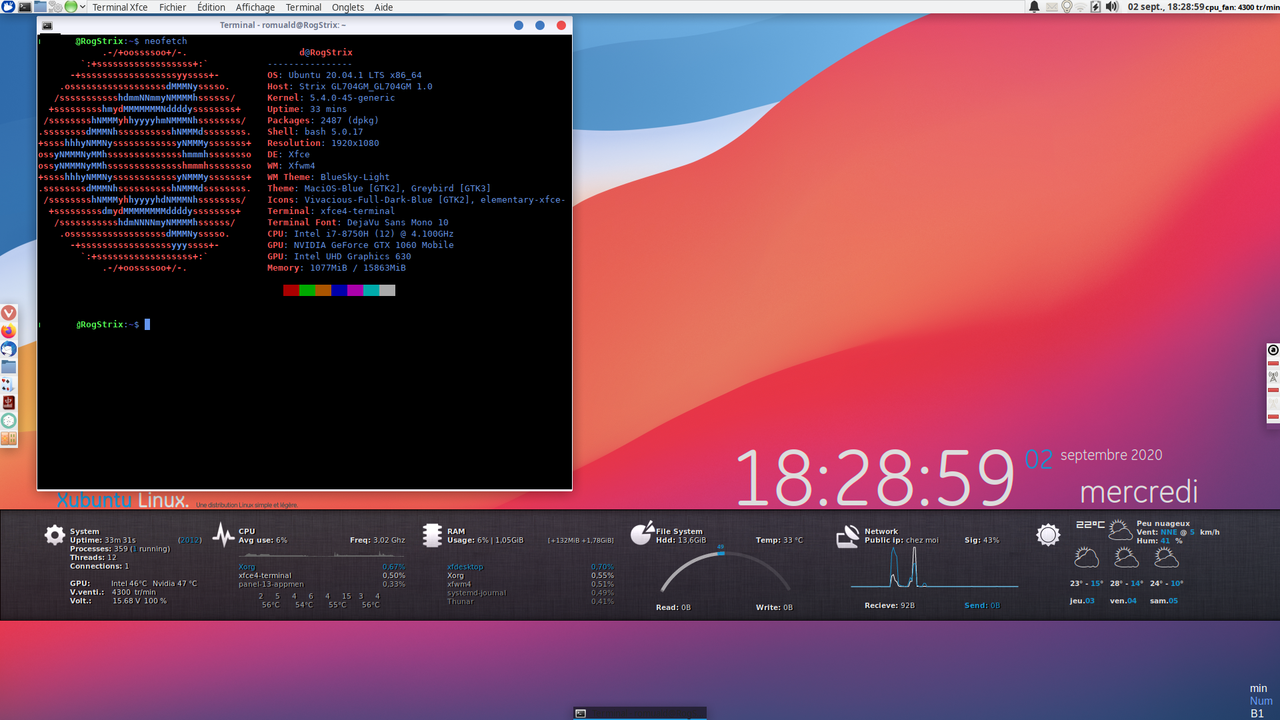The width and height of the screenshot is (1280, 720).
Task: Click the lightbulb tray icon
Action: [1067, 6]
